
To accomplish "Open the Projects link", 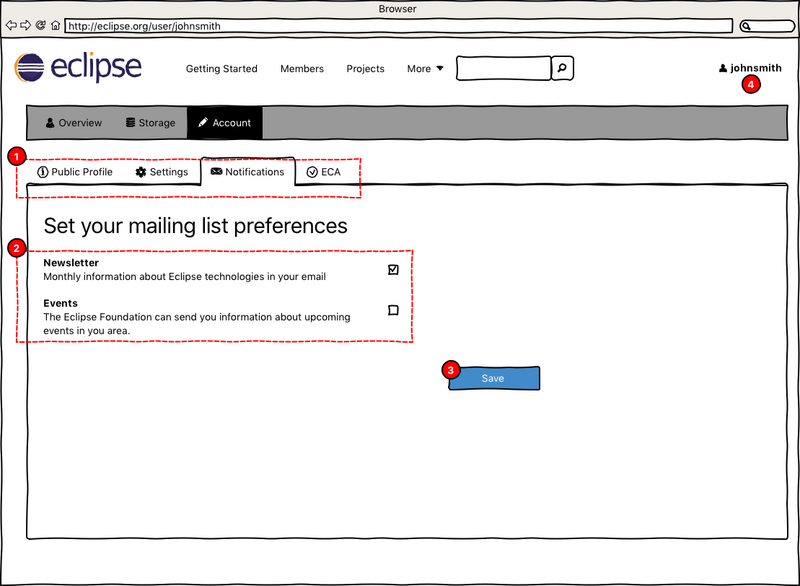I will tap(365, 68).
